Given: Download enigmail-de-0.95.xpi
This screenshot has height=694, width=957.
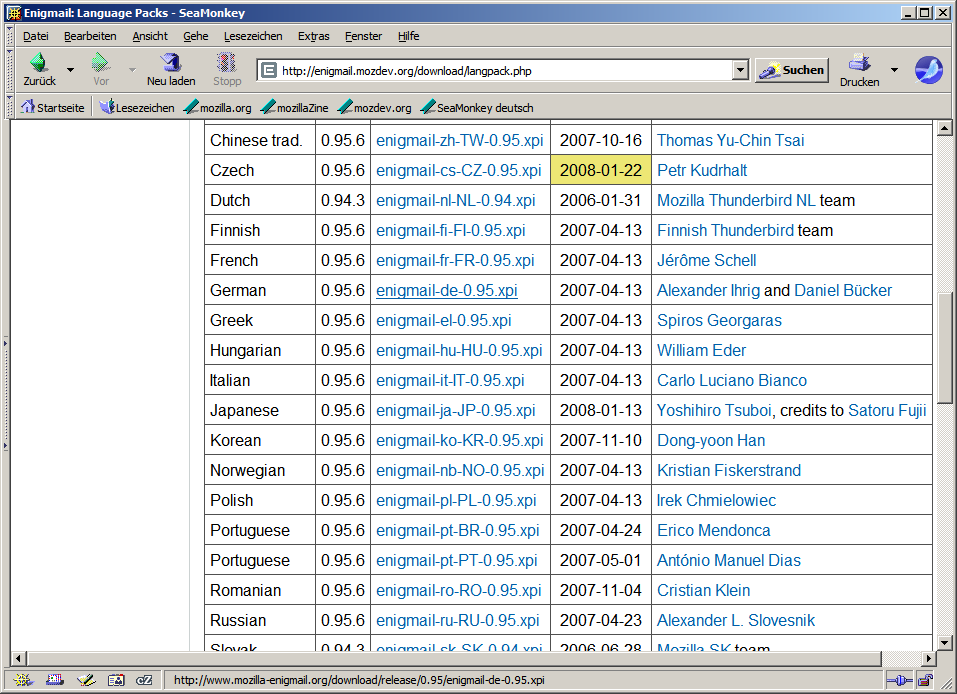Looking at the screenshot, I should 447,291.
